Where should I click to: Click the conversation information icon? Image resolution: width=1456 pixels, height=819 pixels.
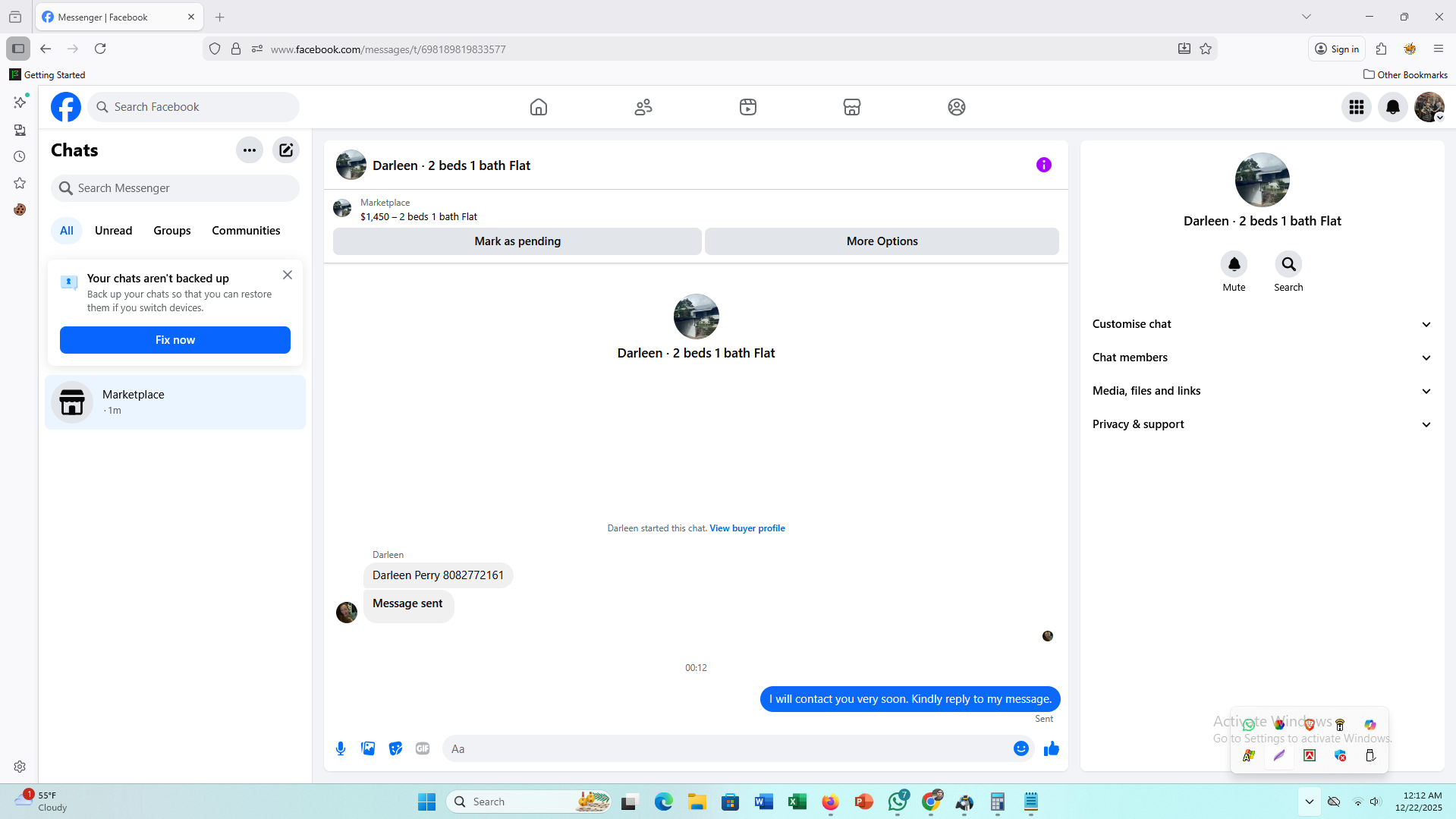point(1044,165)
